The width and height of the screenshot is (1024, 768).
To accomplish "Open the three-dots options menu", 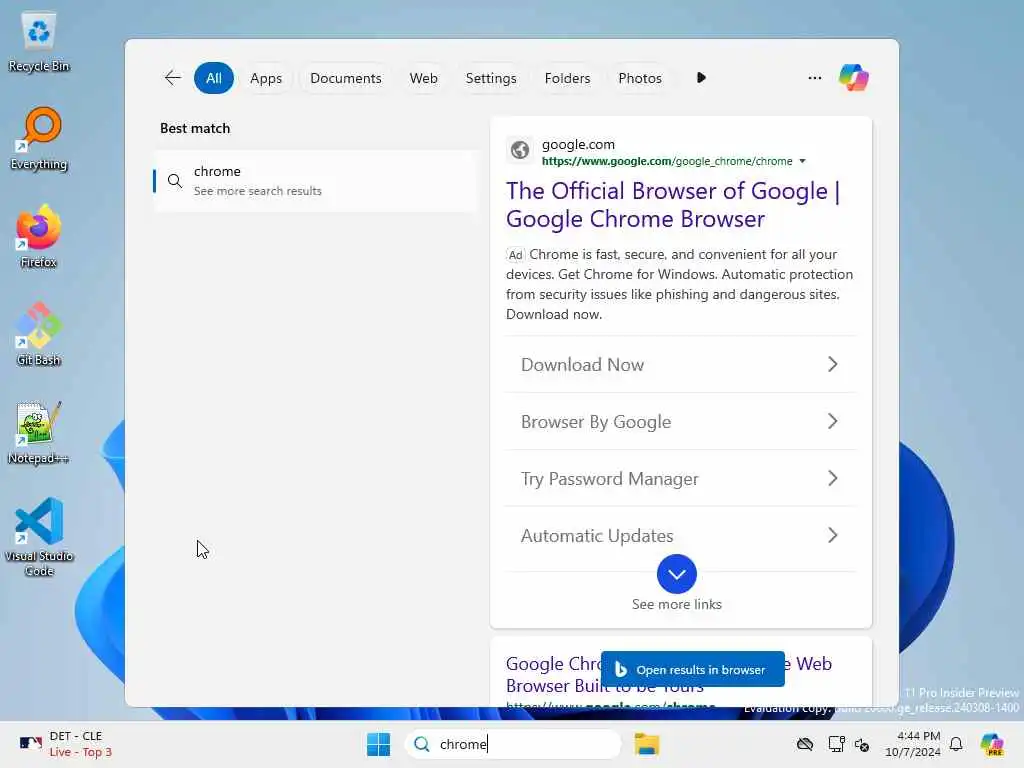I will (x=814, y=78).
